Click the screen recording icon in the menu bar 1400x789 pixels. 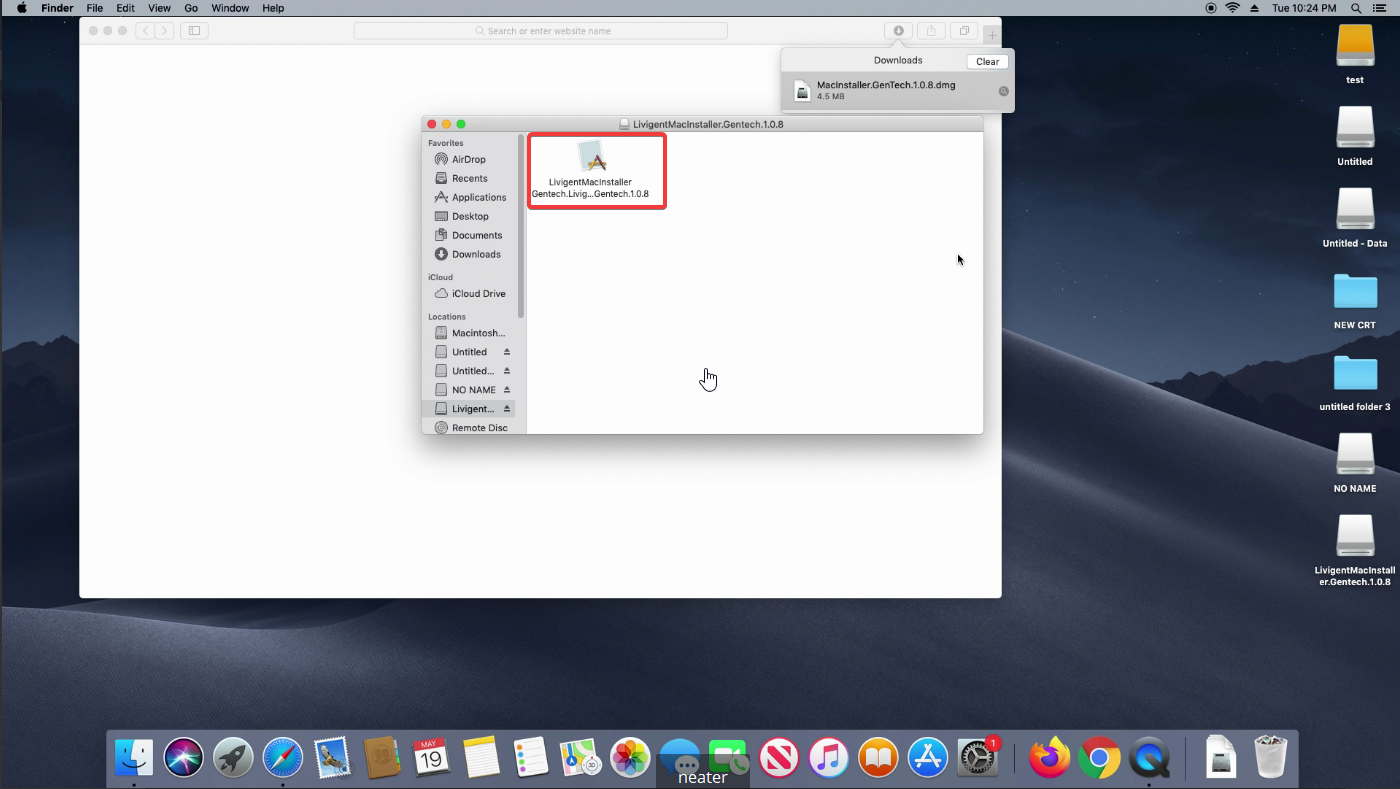click(1211, 8)
